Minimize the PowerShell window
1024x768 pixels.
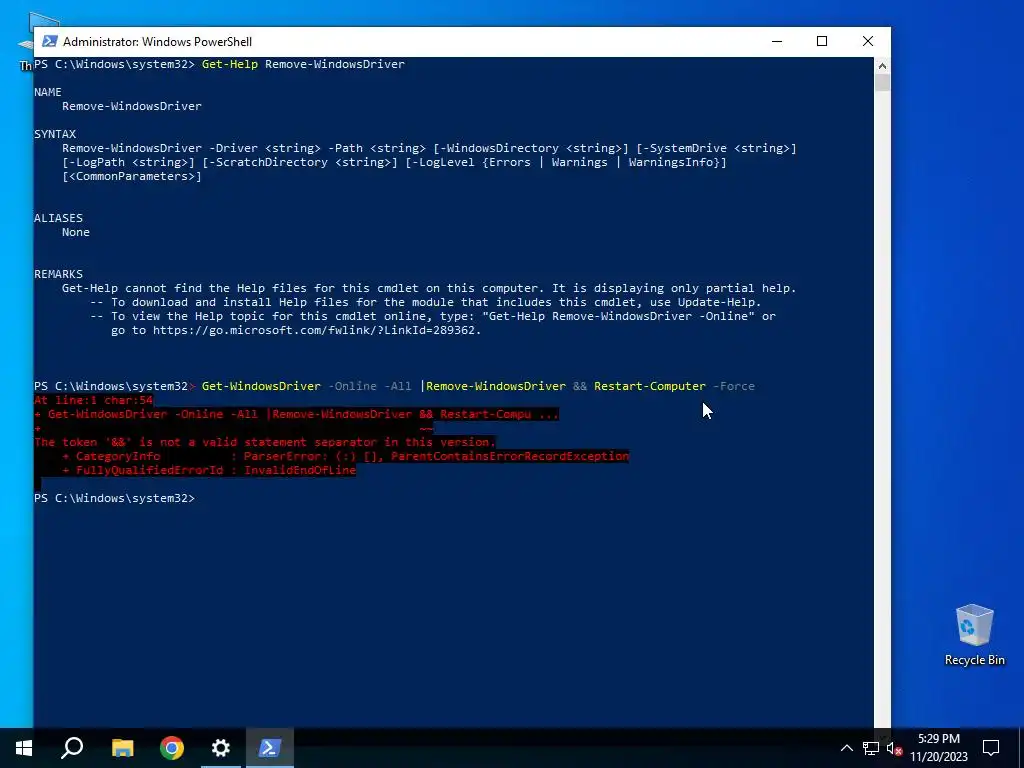776,41
